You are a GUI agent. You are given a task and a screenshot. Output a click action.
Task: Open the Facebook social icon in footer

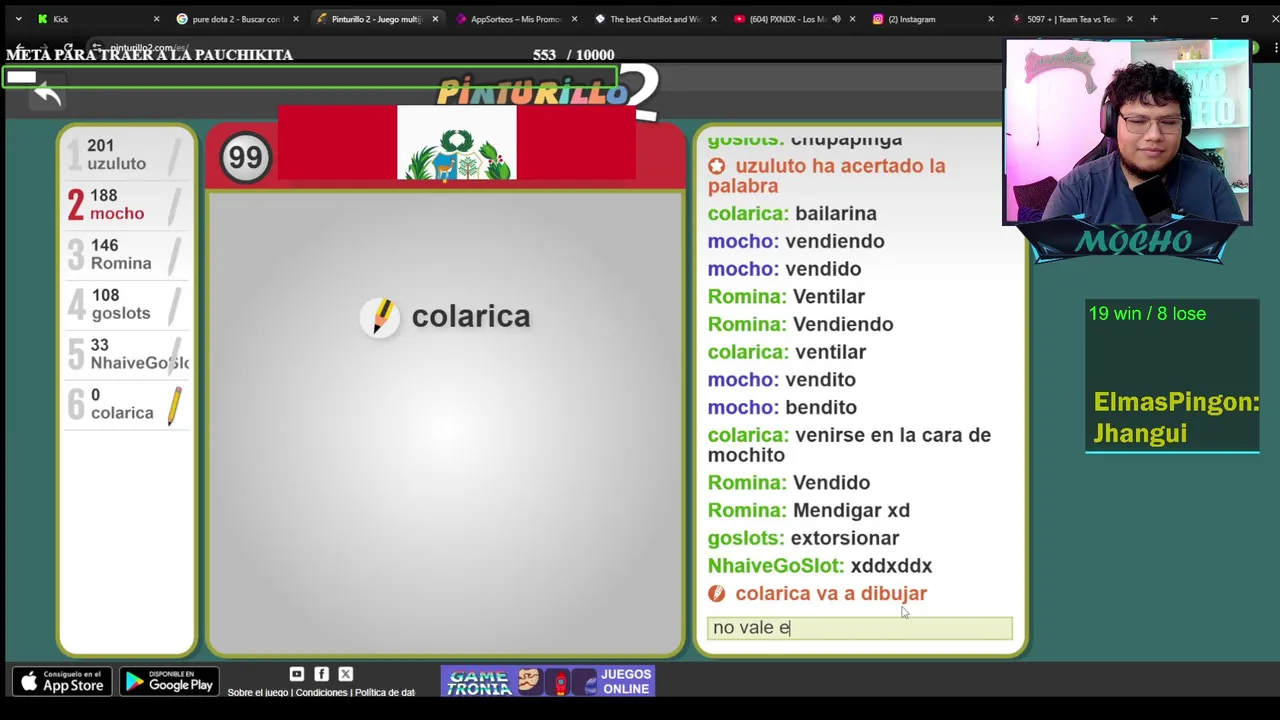click(x=321, y=674)
